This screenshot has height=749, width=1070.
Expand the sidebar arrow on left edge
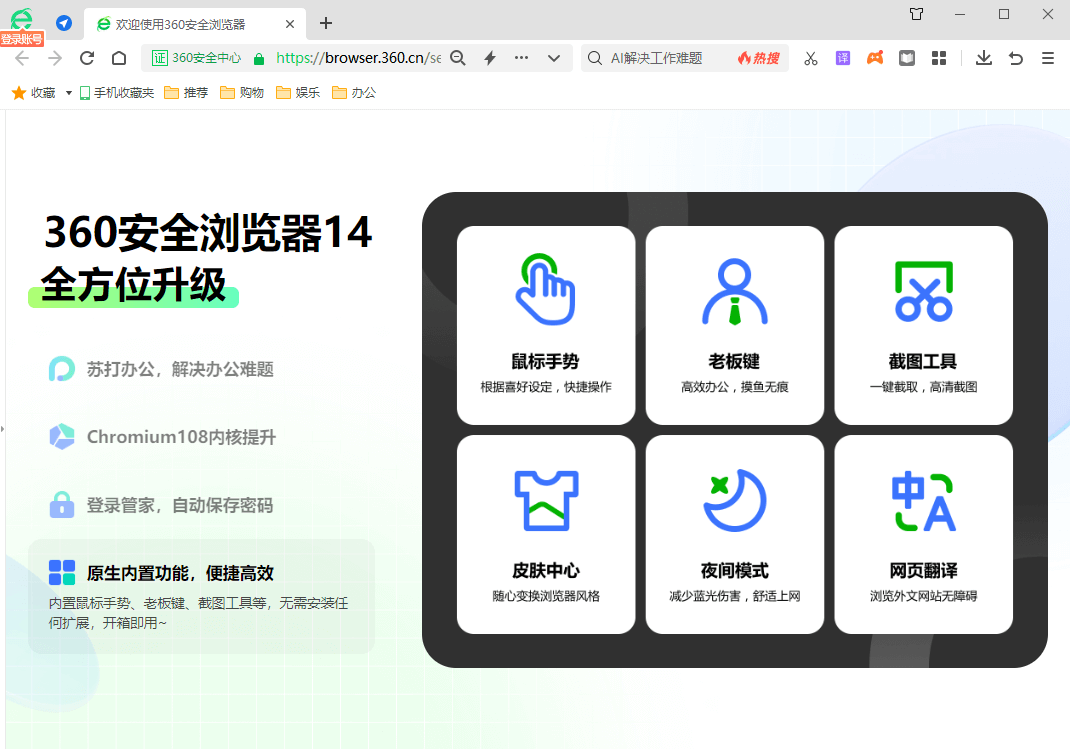point(3,429)
